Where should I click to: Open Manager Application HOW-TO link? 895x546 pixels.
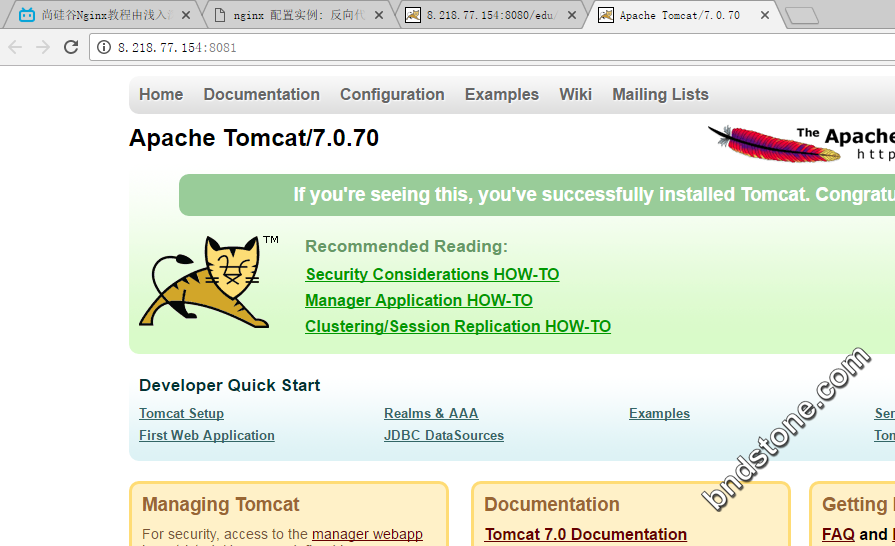[419, 301]
